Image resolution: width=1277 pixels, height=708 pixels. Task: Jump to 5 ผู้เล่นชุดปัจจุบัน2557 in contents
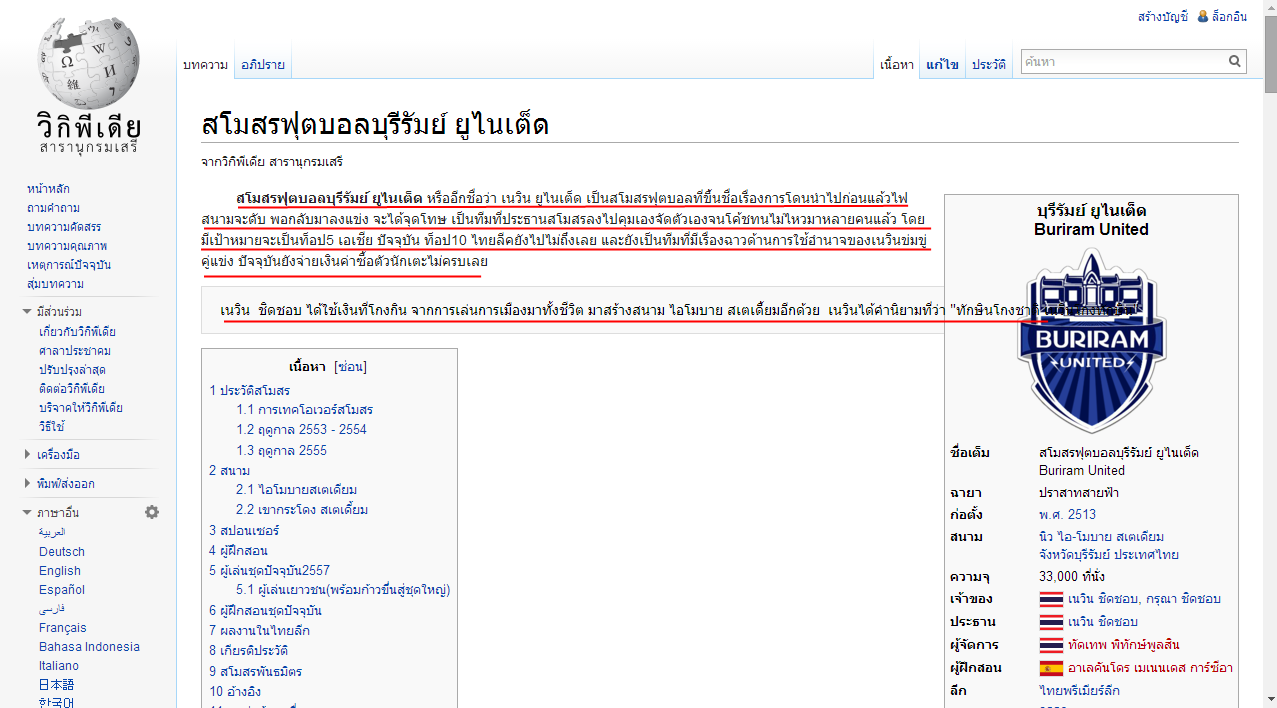coord(270,570)
